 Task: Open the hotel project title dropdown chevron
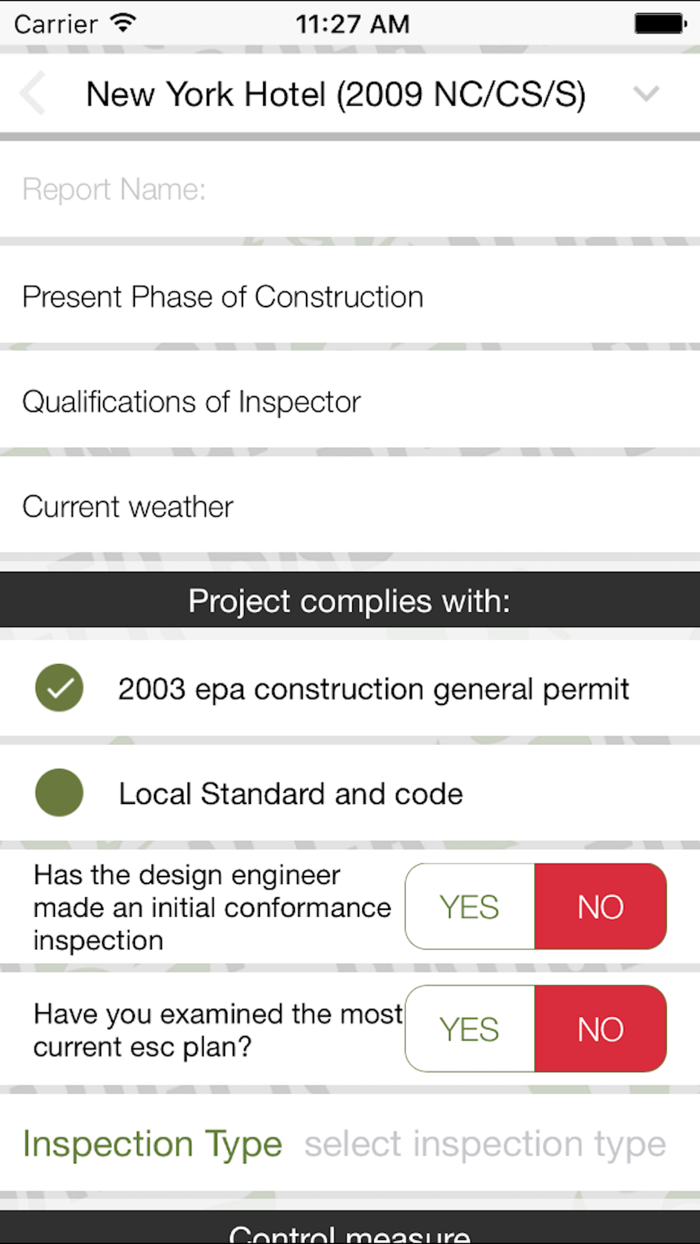(646, 93)
